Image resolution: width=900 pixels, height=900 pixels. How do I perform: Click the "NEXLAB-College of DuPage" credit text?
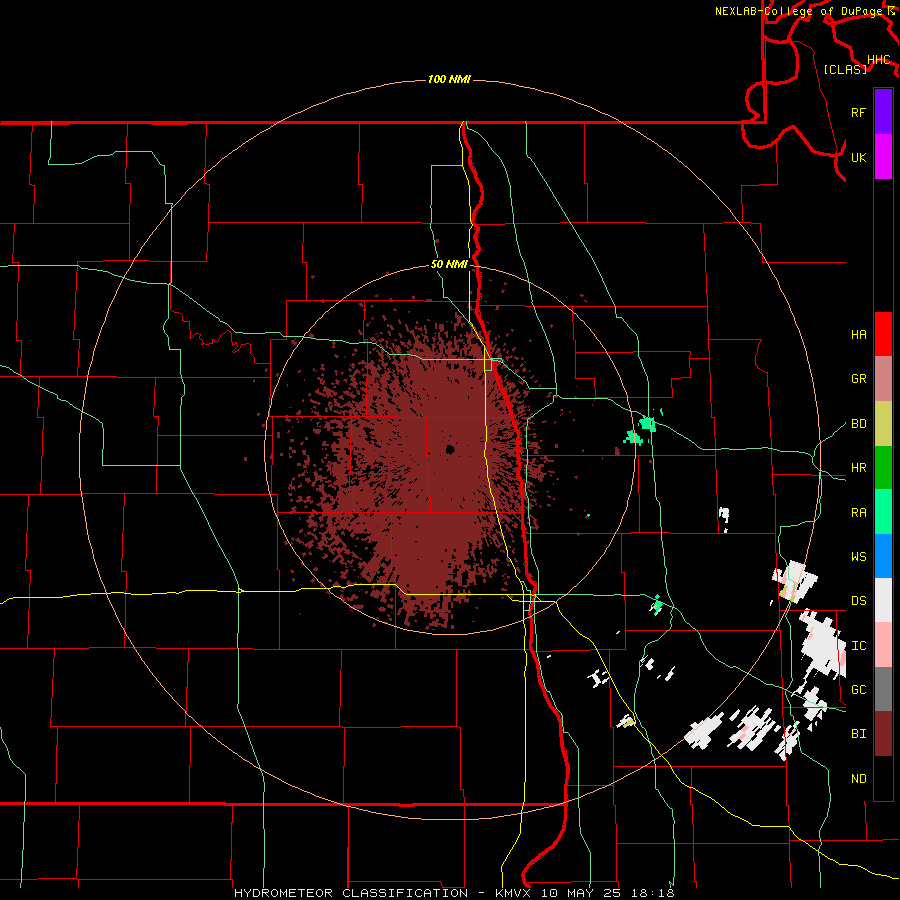(798, 11)
